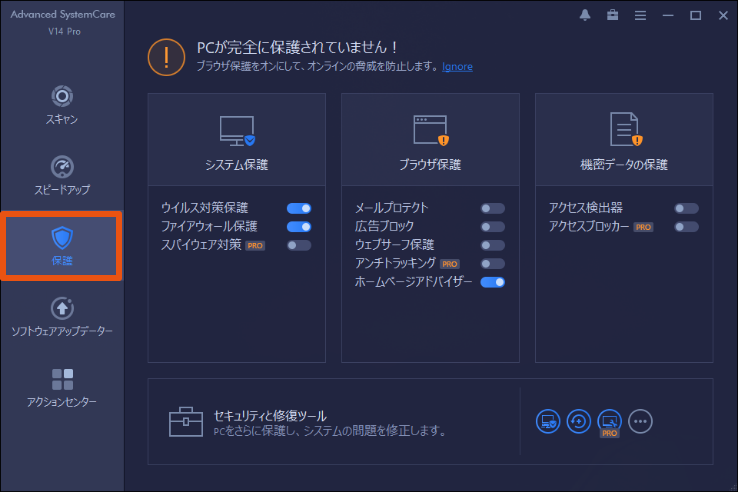Enable アクセス検出器 toggle
This screenshot has width=738, height=492.
click(686, 208)
